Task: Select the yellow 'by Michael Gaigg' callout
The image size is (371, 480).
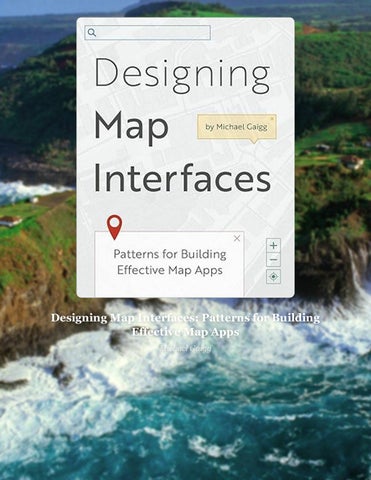Action: click(237, 127)
